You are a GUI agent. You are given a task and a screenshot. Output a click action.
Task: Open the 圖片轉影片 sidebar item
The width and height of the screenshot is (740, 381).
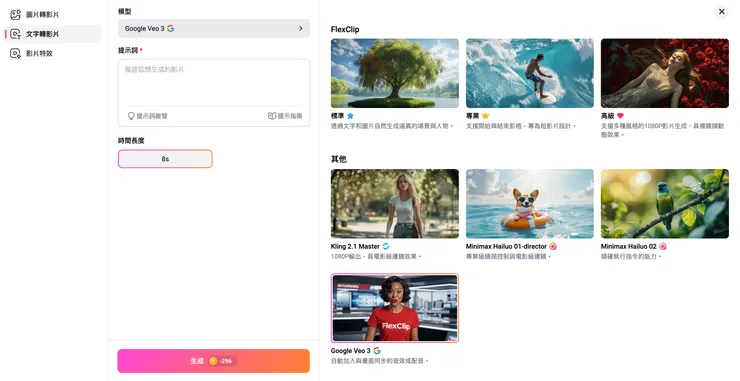(x=53, y=15)
